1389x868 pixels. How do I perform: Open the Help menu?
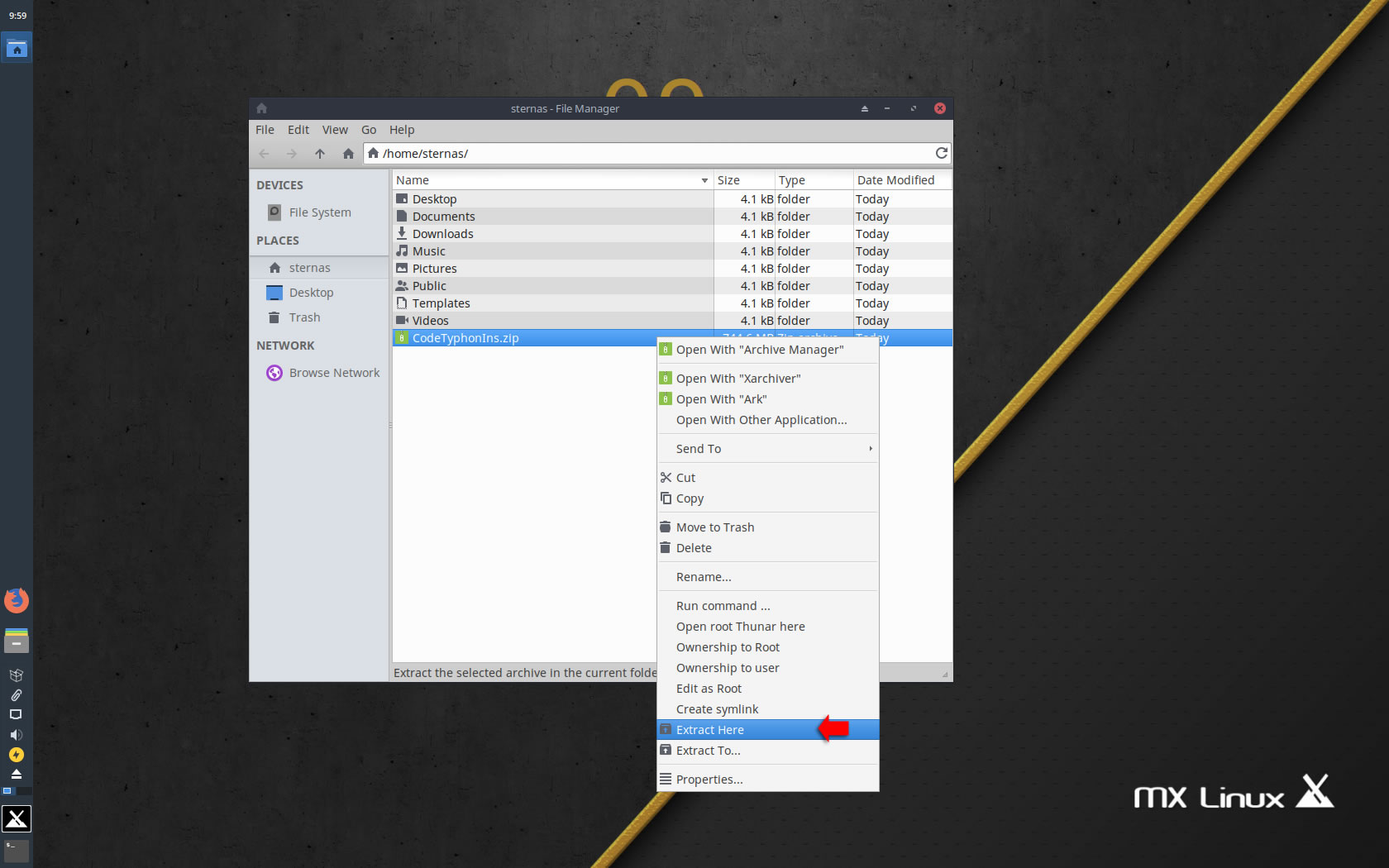pyautogui.click(x=402, y=130)
